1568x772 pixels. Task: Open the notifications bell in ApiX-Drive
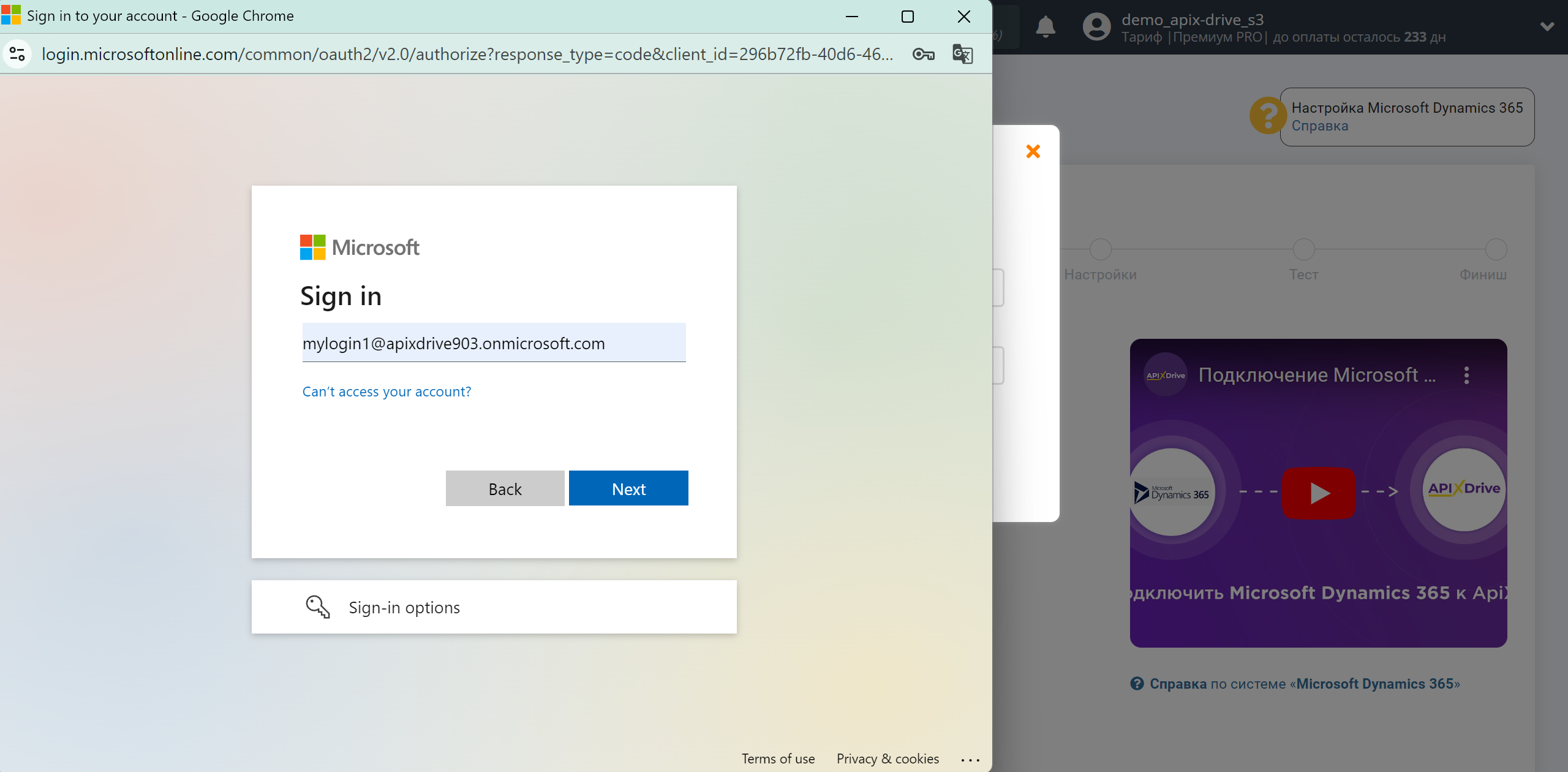1046,27
